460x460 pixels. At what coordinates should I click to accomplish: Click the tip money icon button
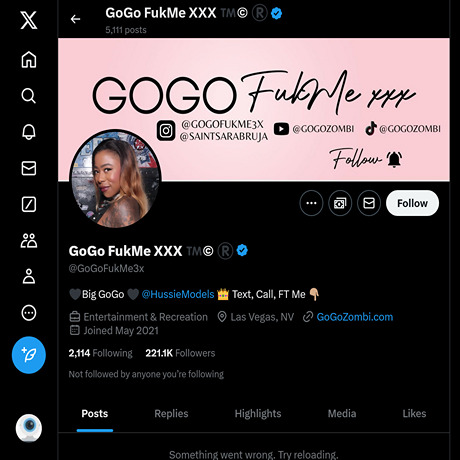tap(340, 203)
